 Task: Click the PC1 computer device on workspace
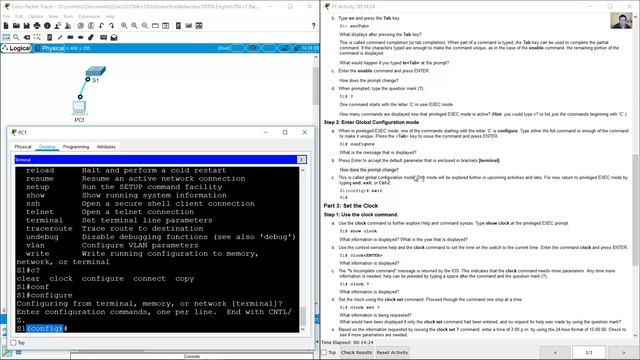click(x=79, y=108)
